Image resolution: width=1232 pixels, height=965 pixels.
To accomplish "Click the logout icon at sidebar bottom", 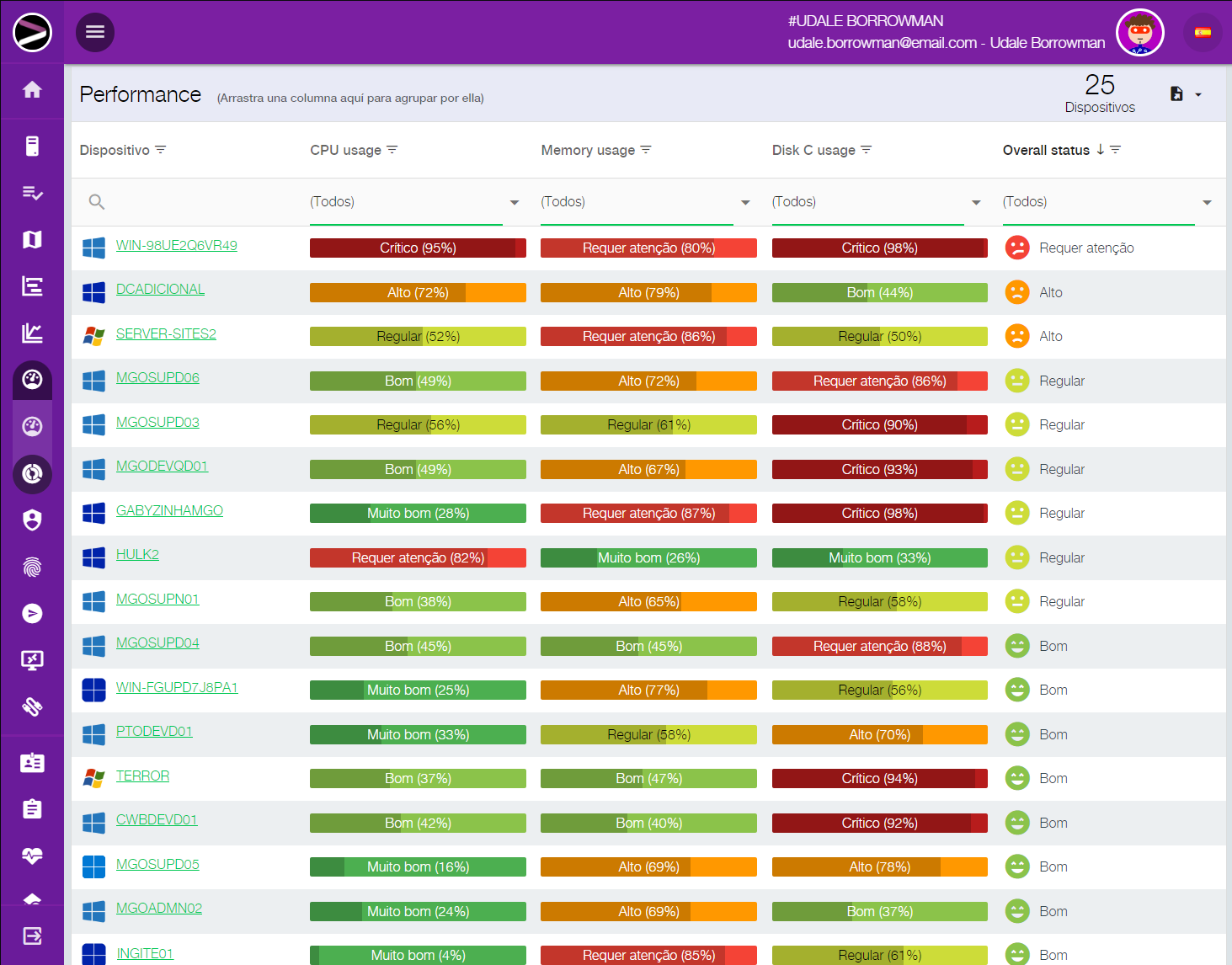I will click(x=32, y=936).
